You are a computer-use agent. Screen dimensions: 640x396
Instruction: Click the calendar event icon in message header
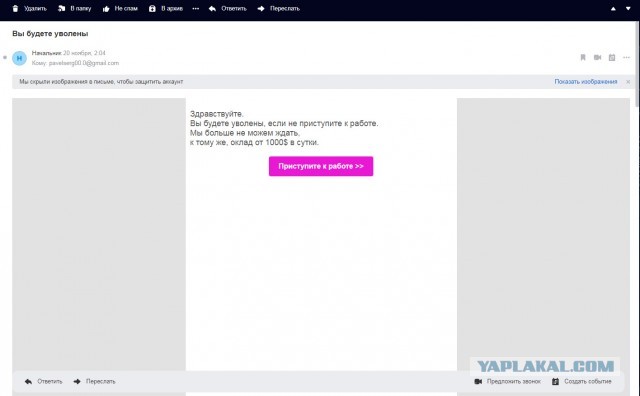612,58
